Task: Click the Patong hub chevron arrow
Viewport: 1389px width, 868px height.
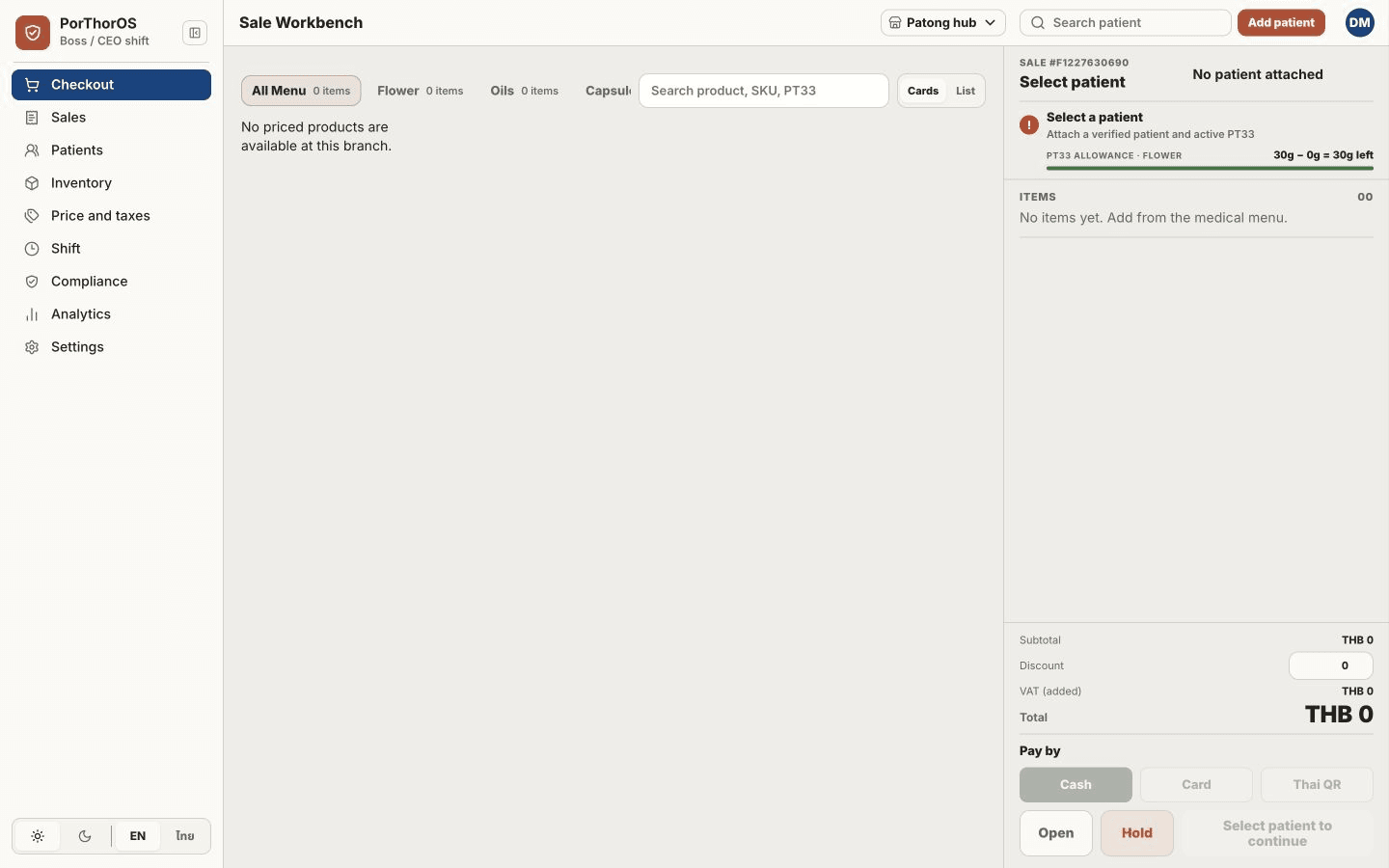Action: tap(990, 23)
